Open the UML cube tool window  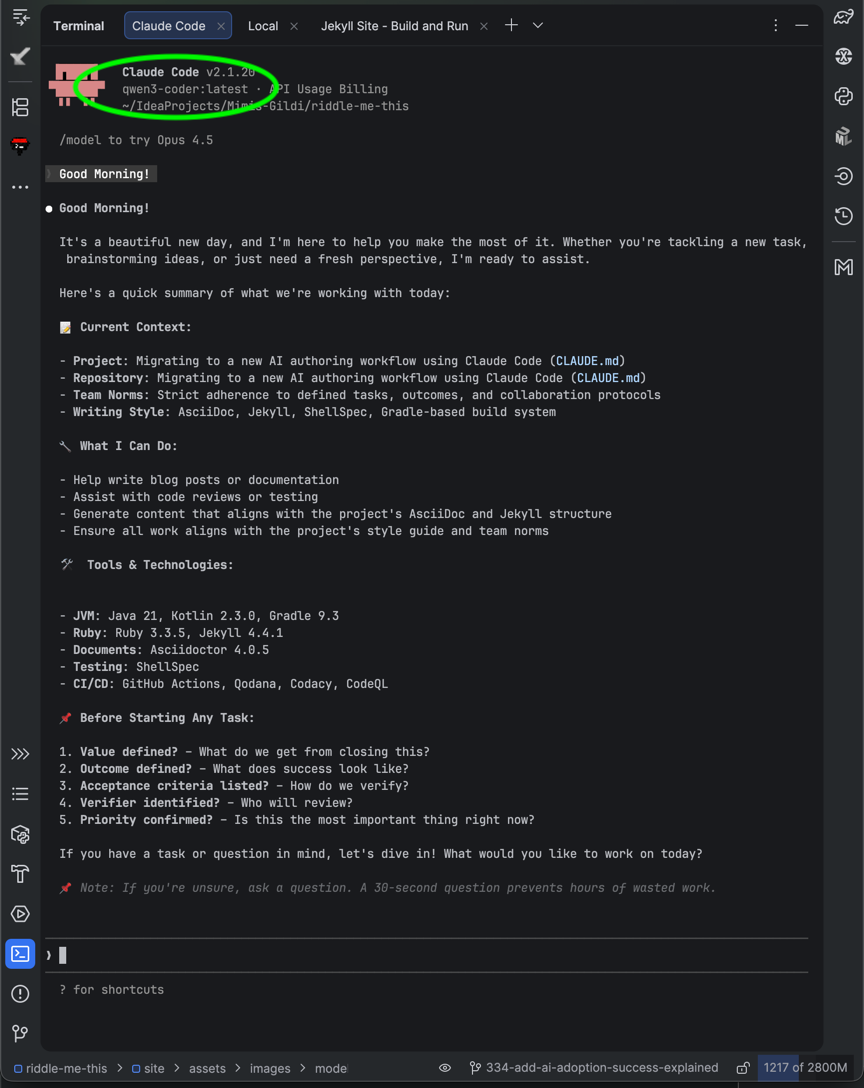pyautogui.click(x=843, y=136)
